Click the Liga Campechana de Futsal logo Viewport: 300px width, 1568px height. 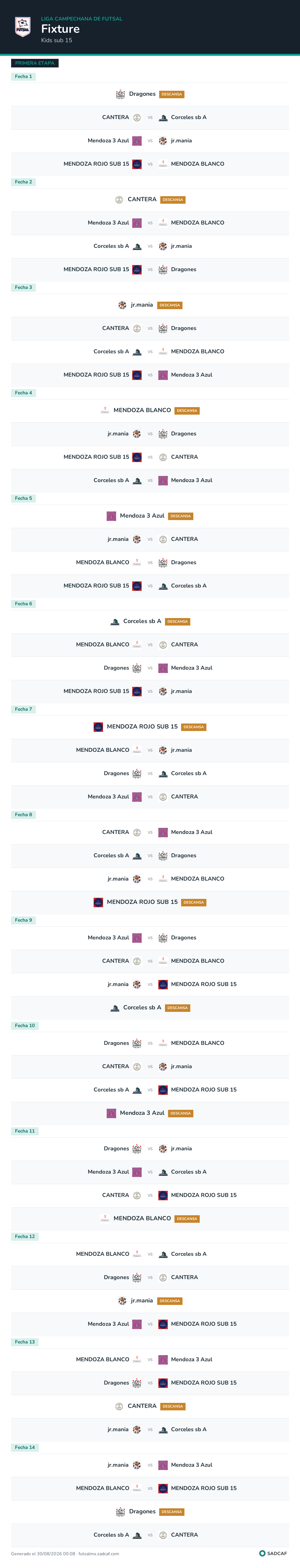22,27
